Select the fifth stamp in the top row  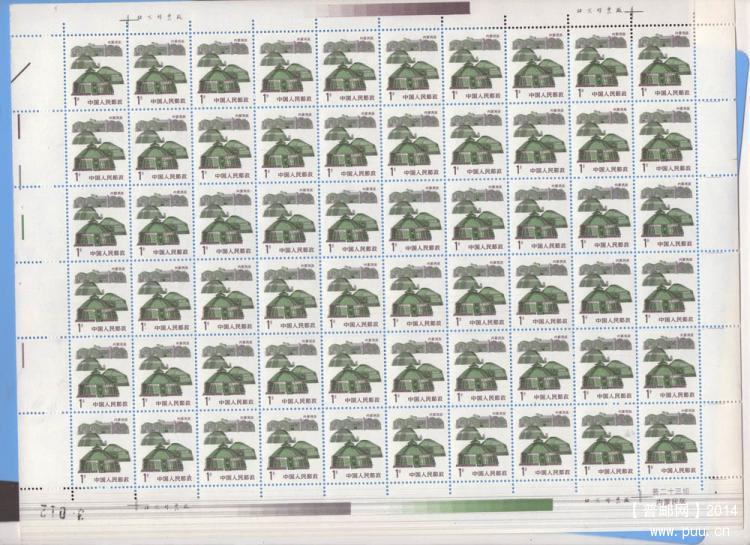[x=351, y=68]
